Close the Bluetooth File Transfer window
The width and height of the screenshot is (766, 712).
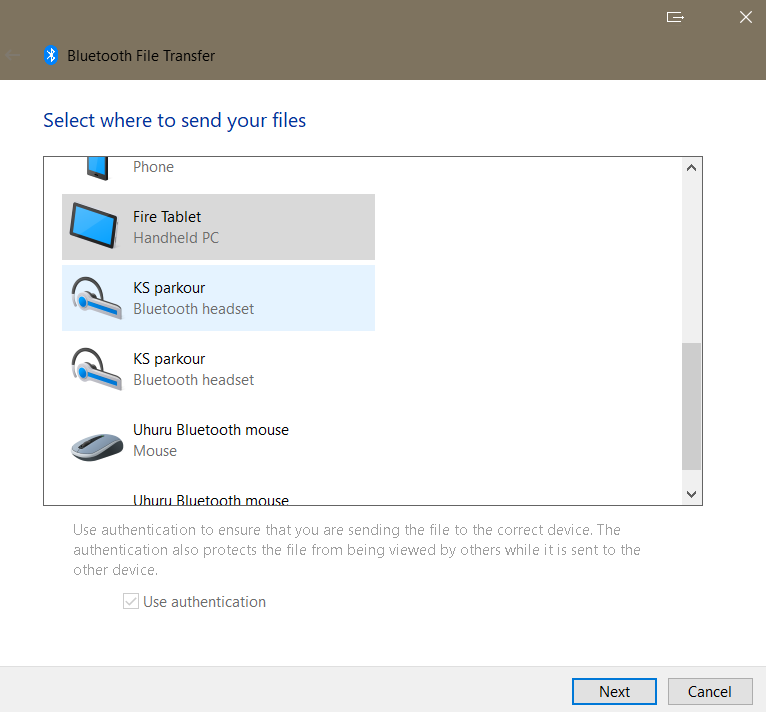pyautogui.click(x=745, y=17)
